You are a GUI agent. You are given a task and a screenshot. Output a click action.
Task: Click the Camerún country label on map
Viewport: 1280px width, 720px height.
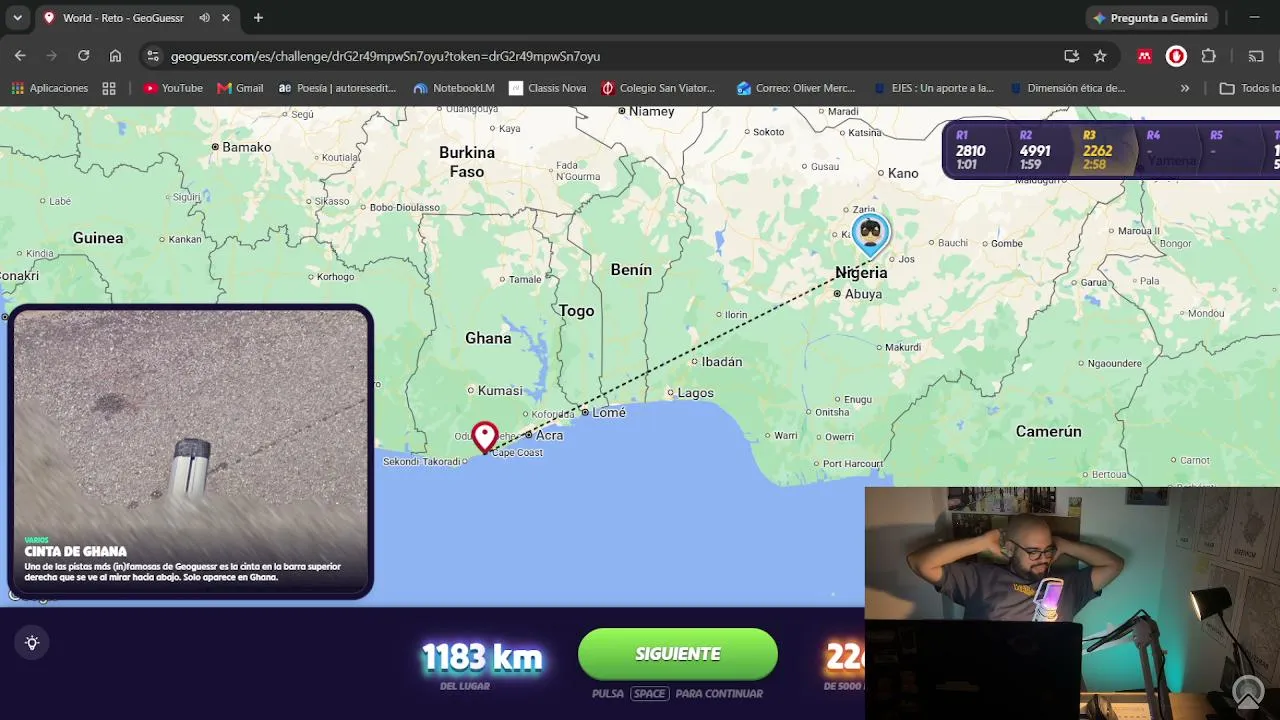pos(1049,431)
